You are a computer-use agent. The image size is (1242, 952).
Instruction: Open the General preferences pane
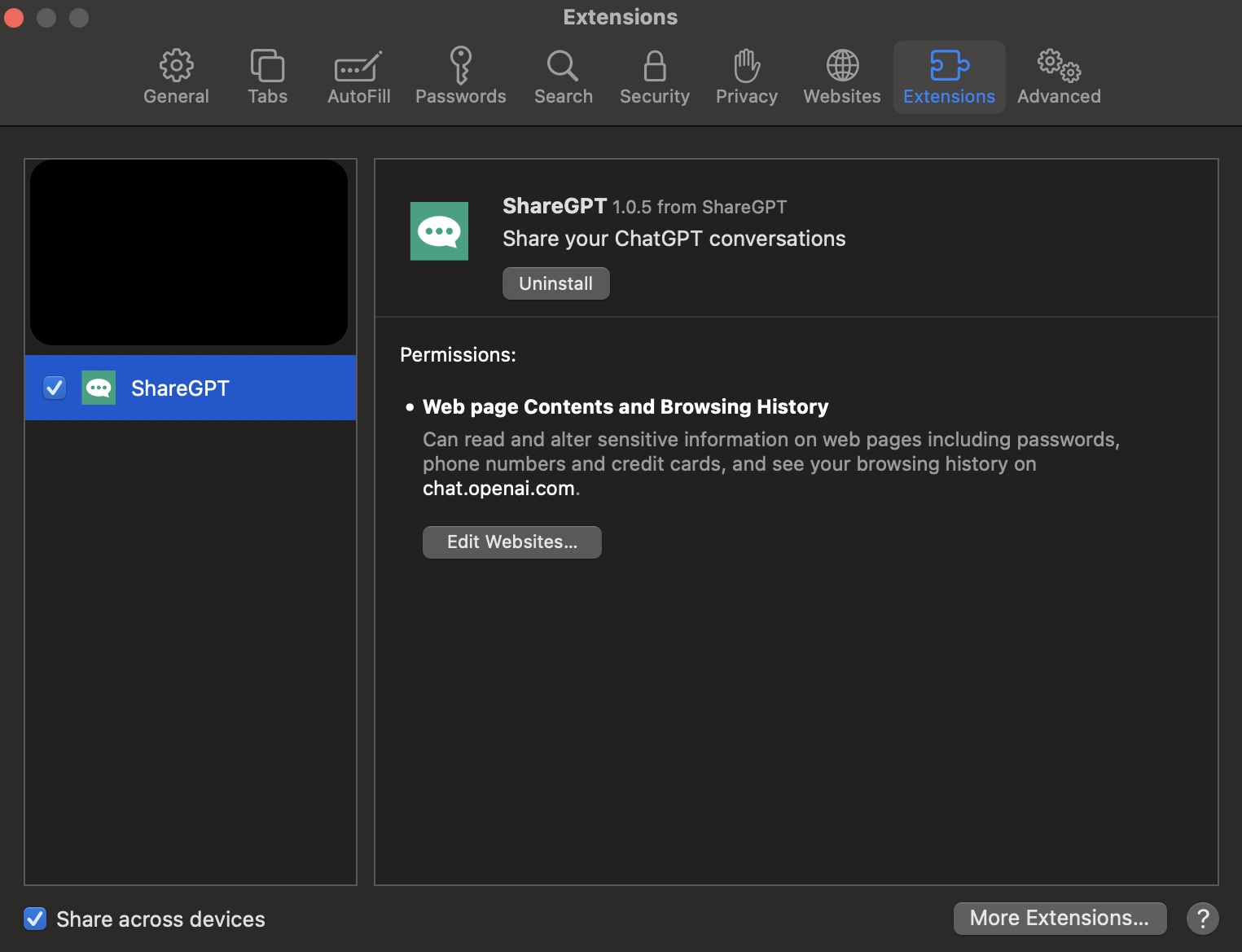pyautogui.click(x=175, y=77)
